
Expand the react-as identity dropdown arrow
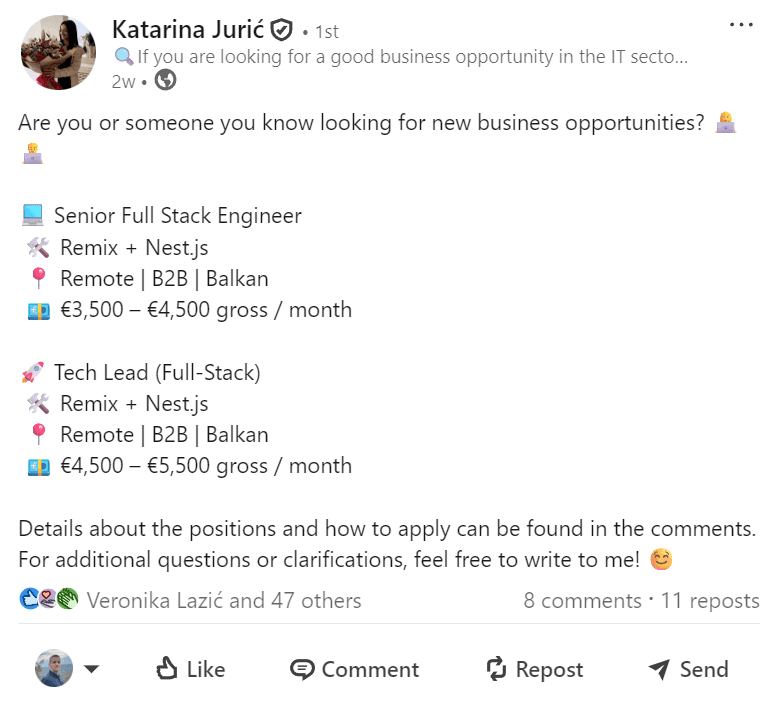tap(91, 669)
